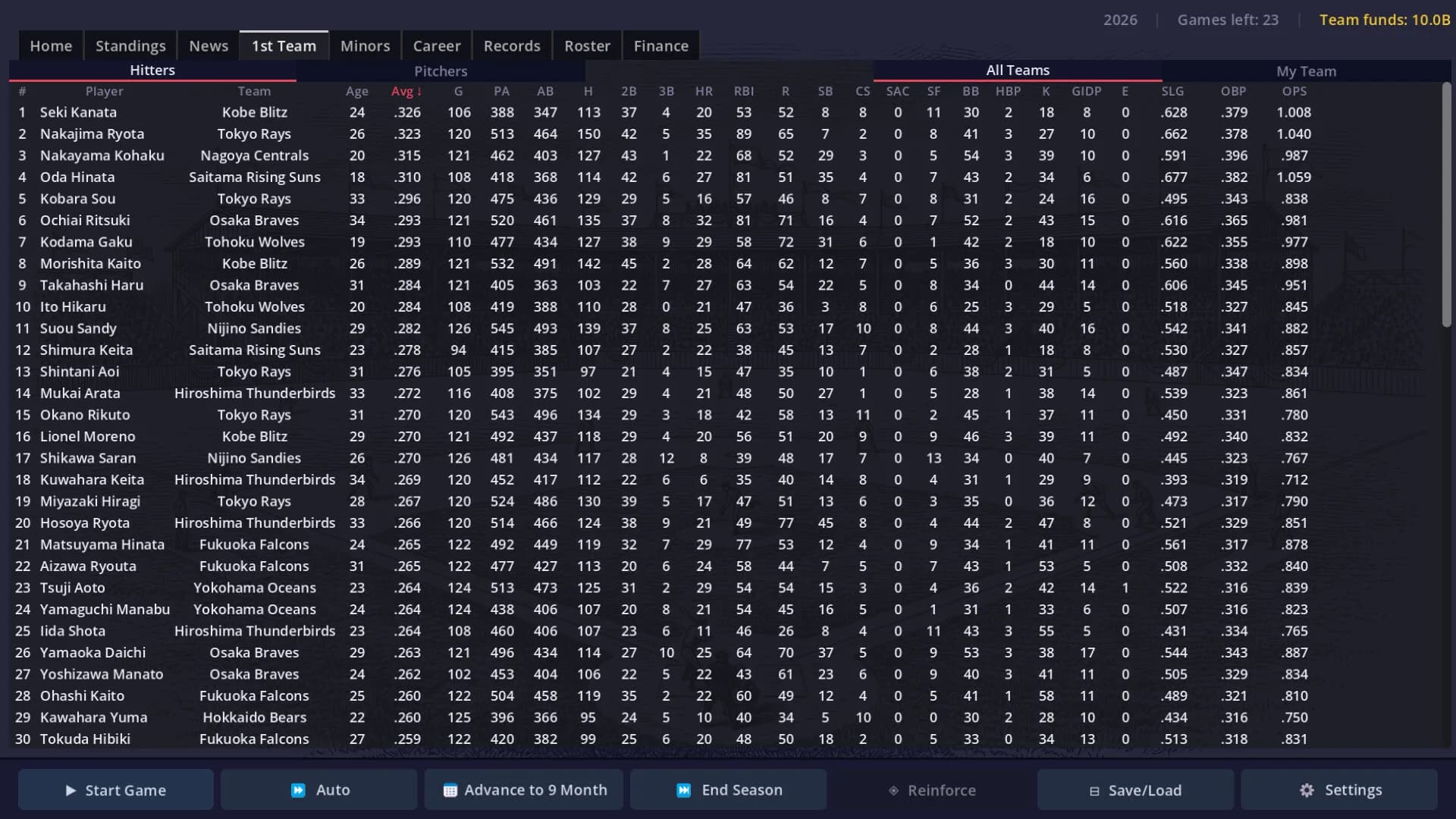
Task: Click the disk icon on Save/Load
Action: 1094,791
